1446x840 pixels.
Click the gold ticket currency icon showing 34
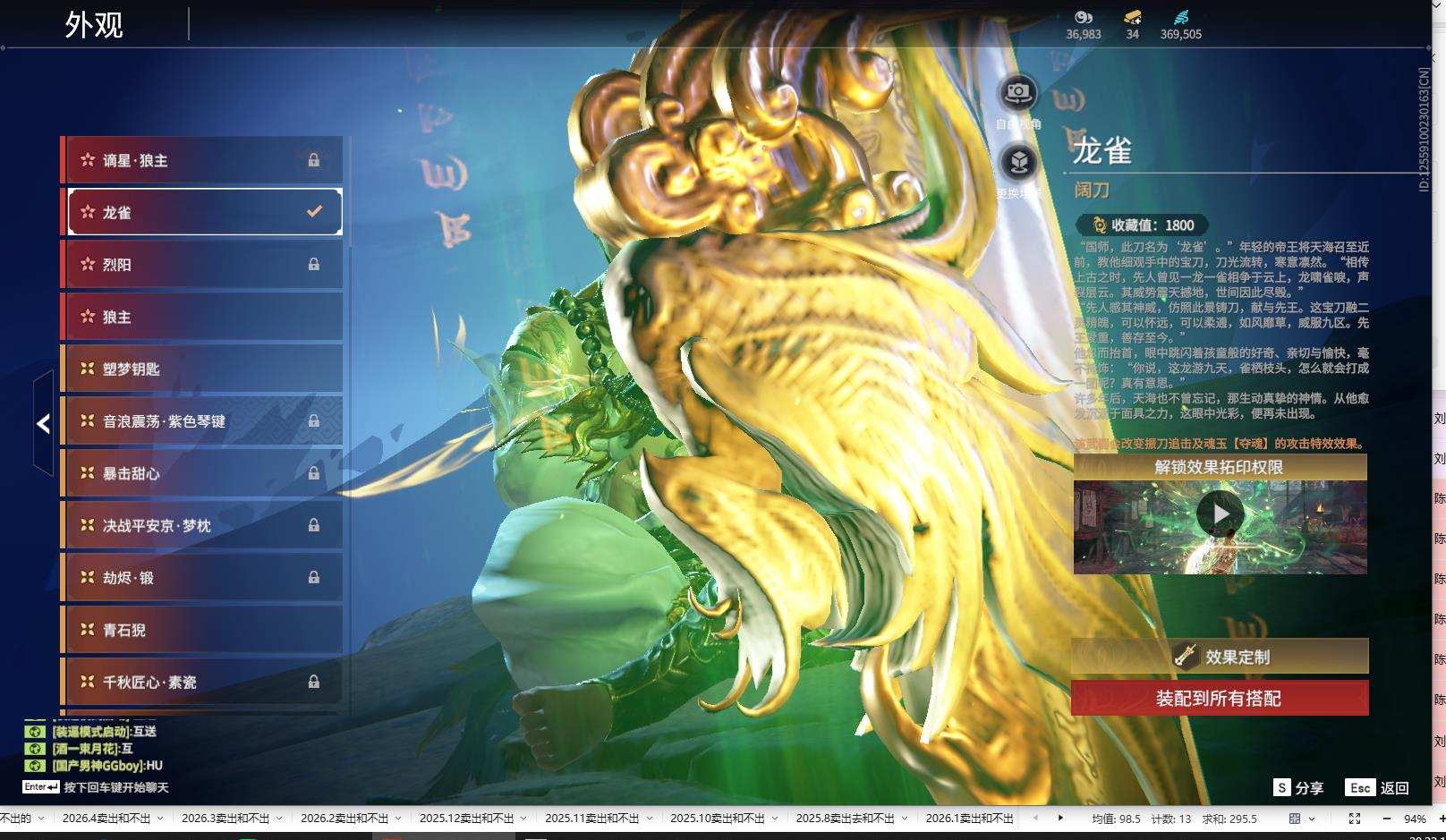(1133, 17)
